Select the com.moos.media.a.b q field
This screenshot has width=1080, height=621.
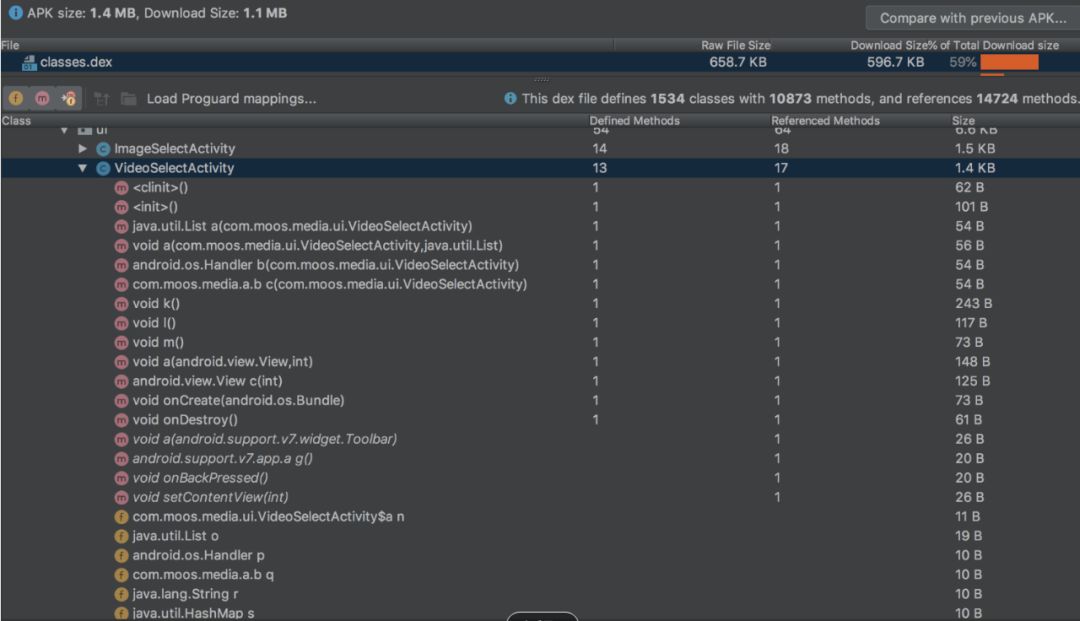coord(540,574)
